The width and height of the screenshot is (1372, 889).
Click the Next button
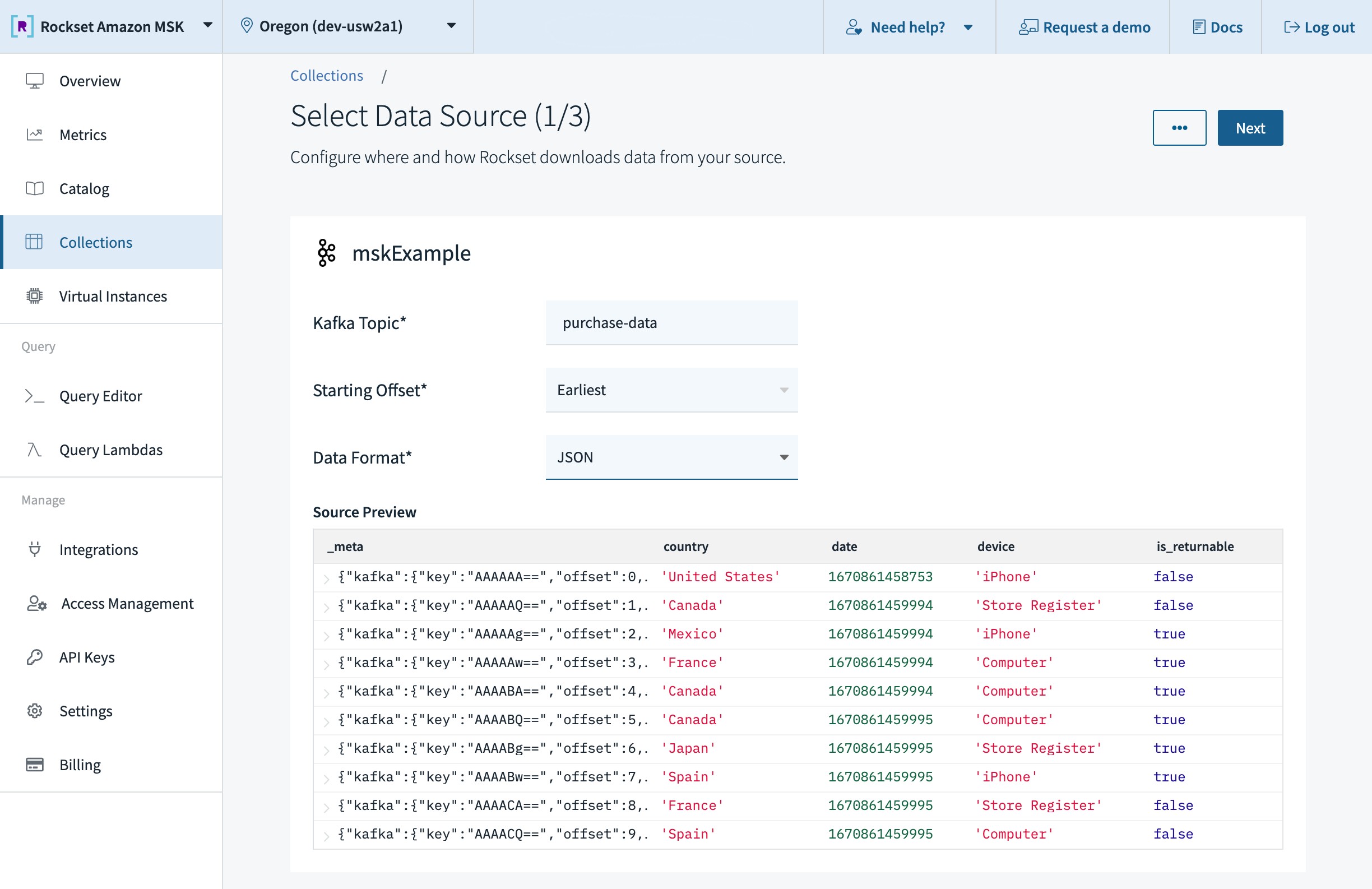[x=1250, y=128]
